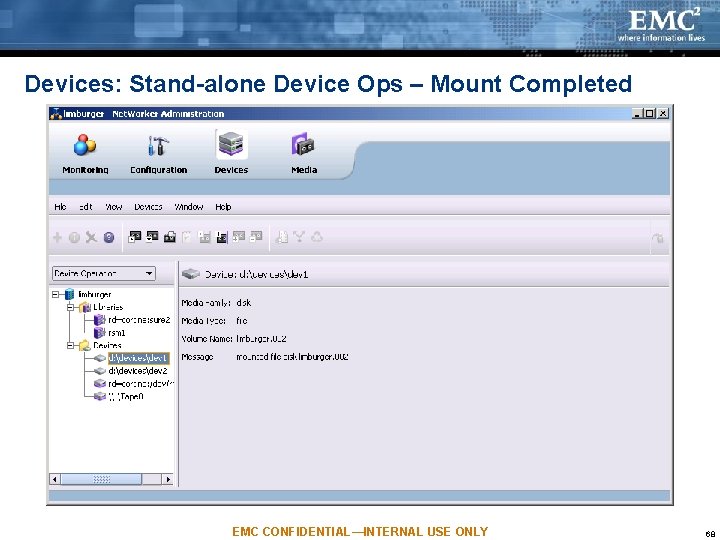Screen dimensions: 720x540
Task: Select device d:\devices\dev2 in tree
Action: [x=138, y=371]
